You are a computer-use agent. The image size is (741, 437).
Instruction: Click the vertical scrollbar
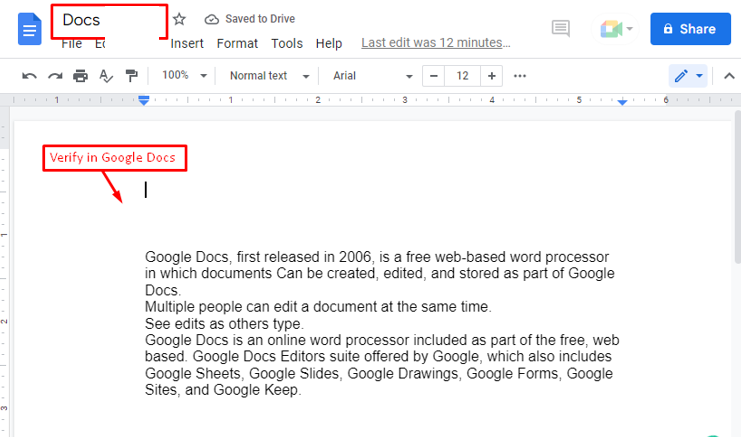click(737, 187)
